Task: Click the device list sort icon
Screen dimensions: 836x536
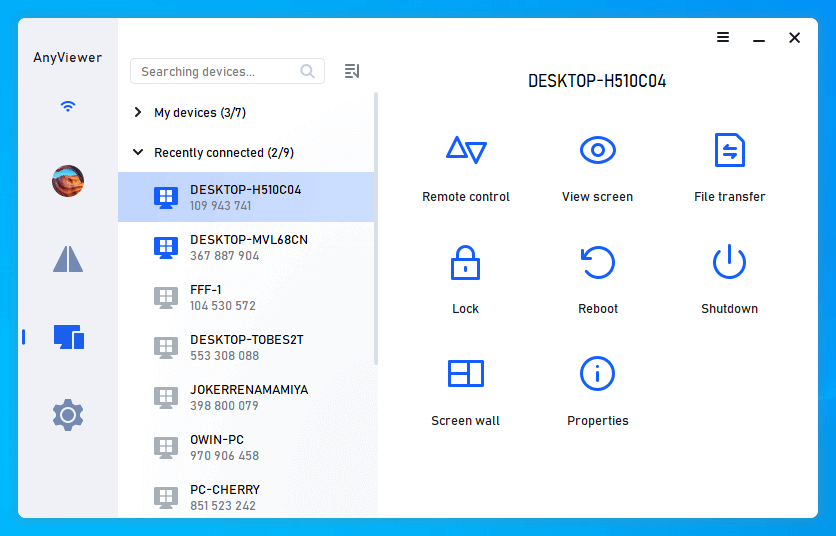Action: 352,71
